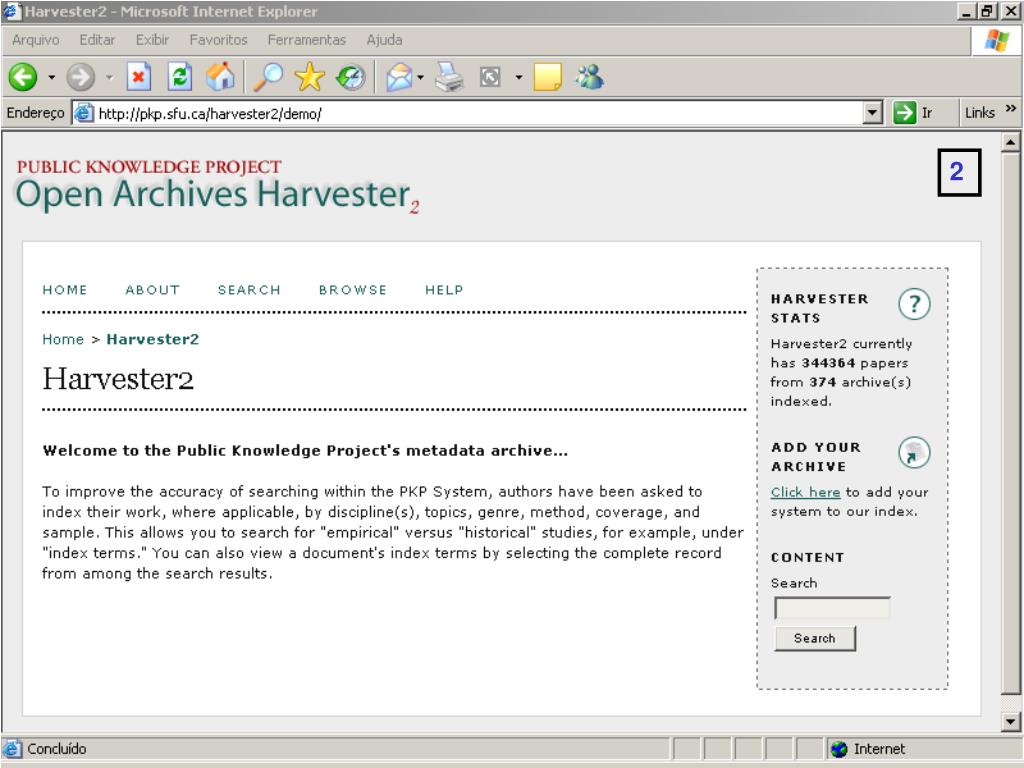Expand the Links toolbar chevron

[x=1011, y=108]
